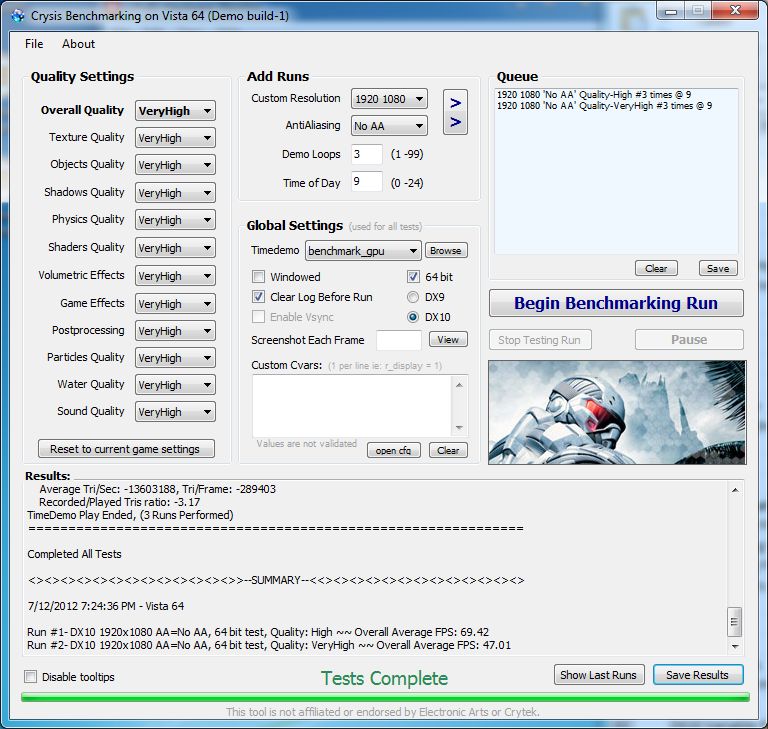Open the Shaders Quality dropdown

pos(175,247)
